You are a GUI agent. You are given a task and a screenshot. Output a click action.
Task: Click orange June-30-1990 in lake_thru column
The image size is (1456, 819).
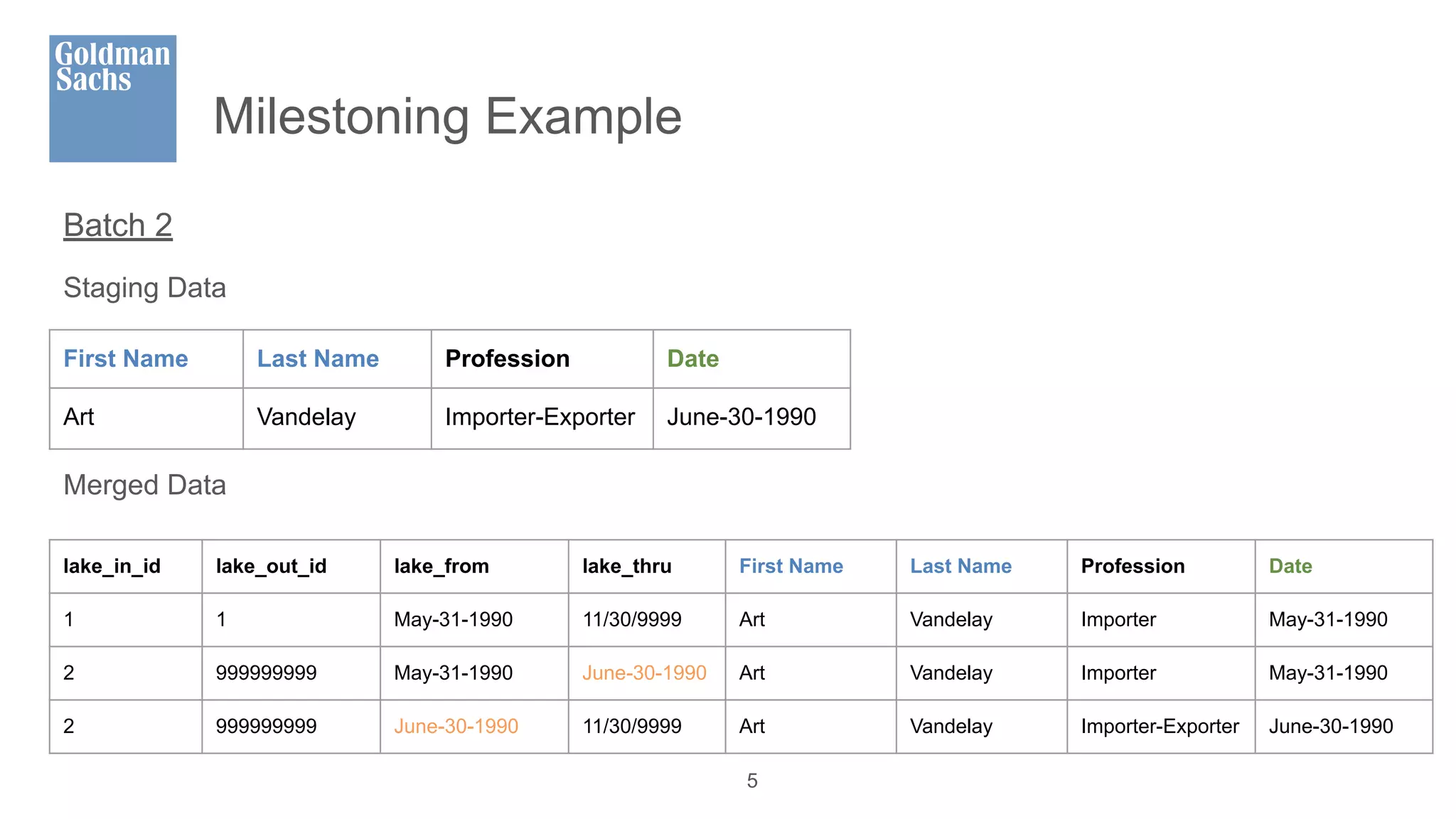644,673
